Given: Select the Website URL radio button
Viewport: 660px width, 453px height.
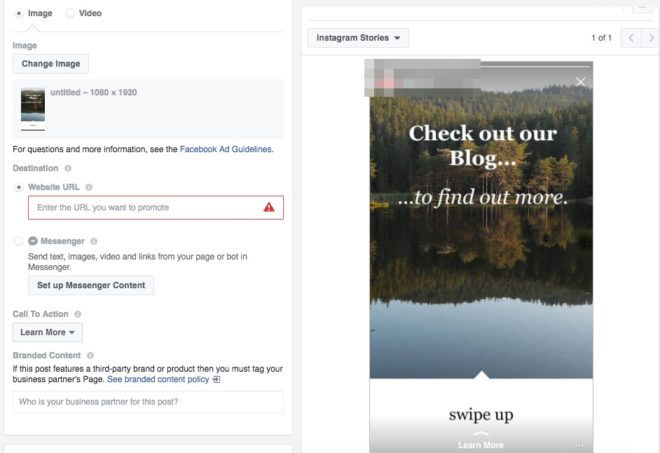Looking at the screenshot, I should coord(19,187).
